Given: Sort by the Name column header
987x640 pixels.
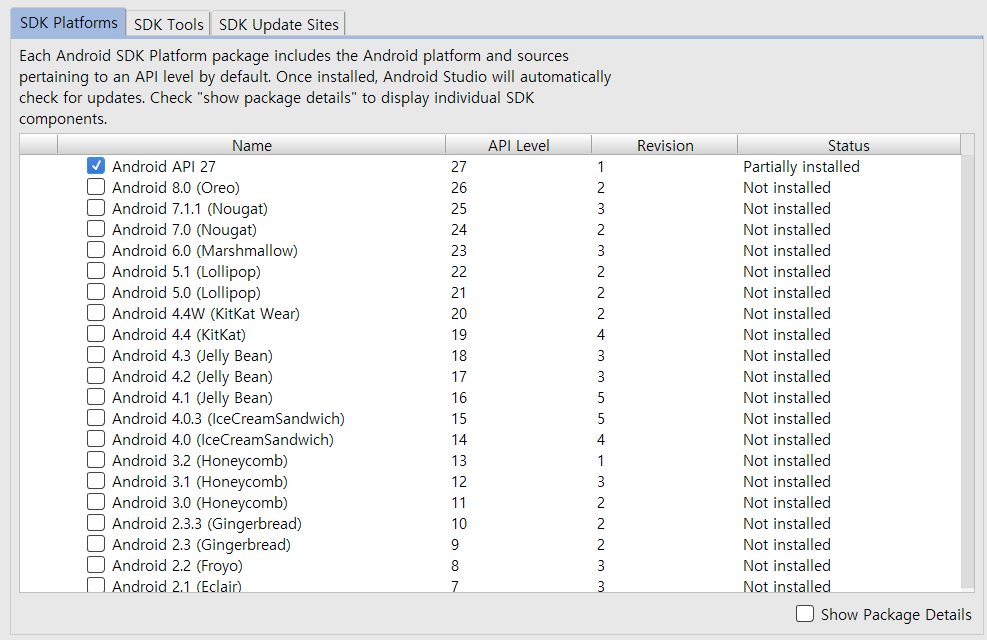Looking at the screenshot, I should [252, 145].
